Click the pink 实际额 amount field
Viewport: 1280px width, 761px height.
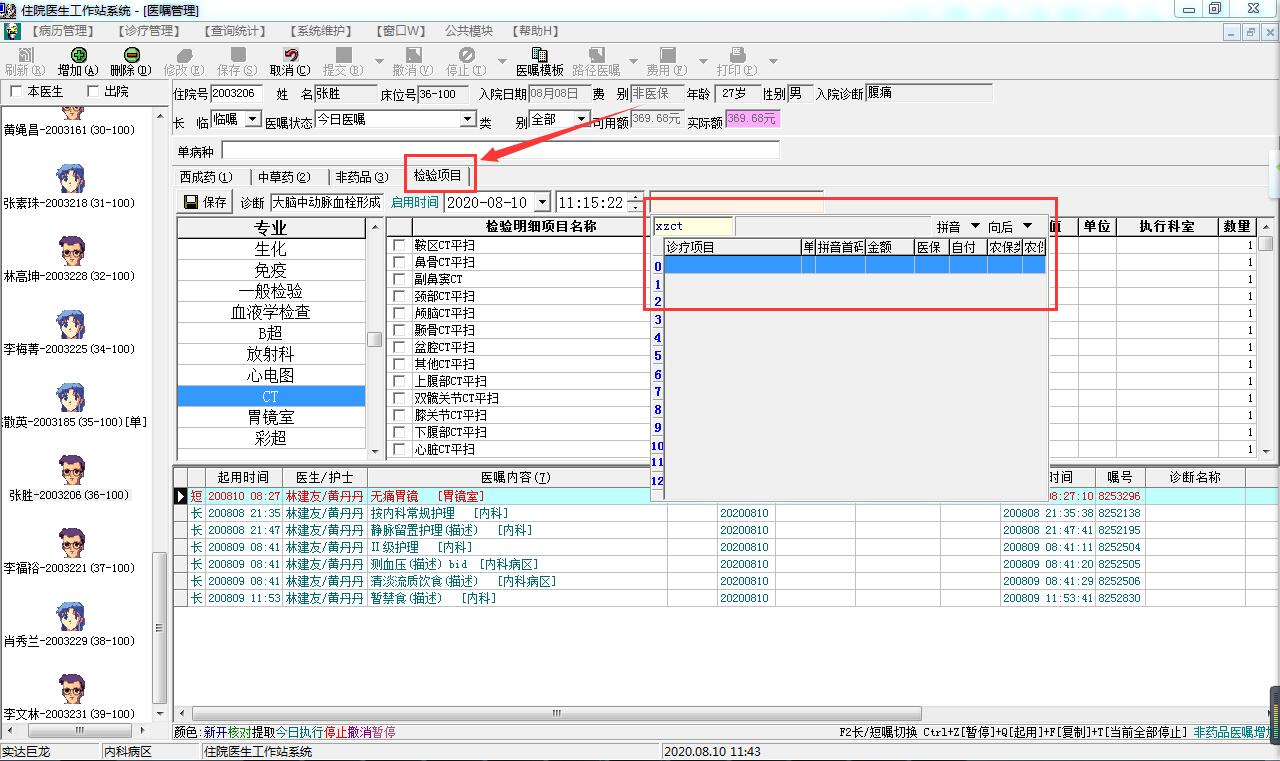(752, 119)
